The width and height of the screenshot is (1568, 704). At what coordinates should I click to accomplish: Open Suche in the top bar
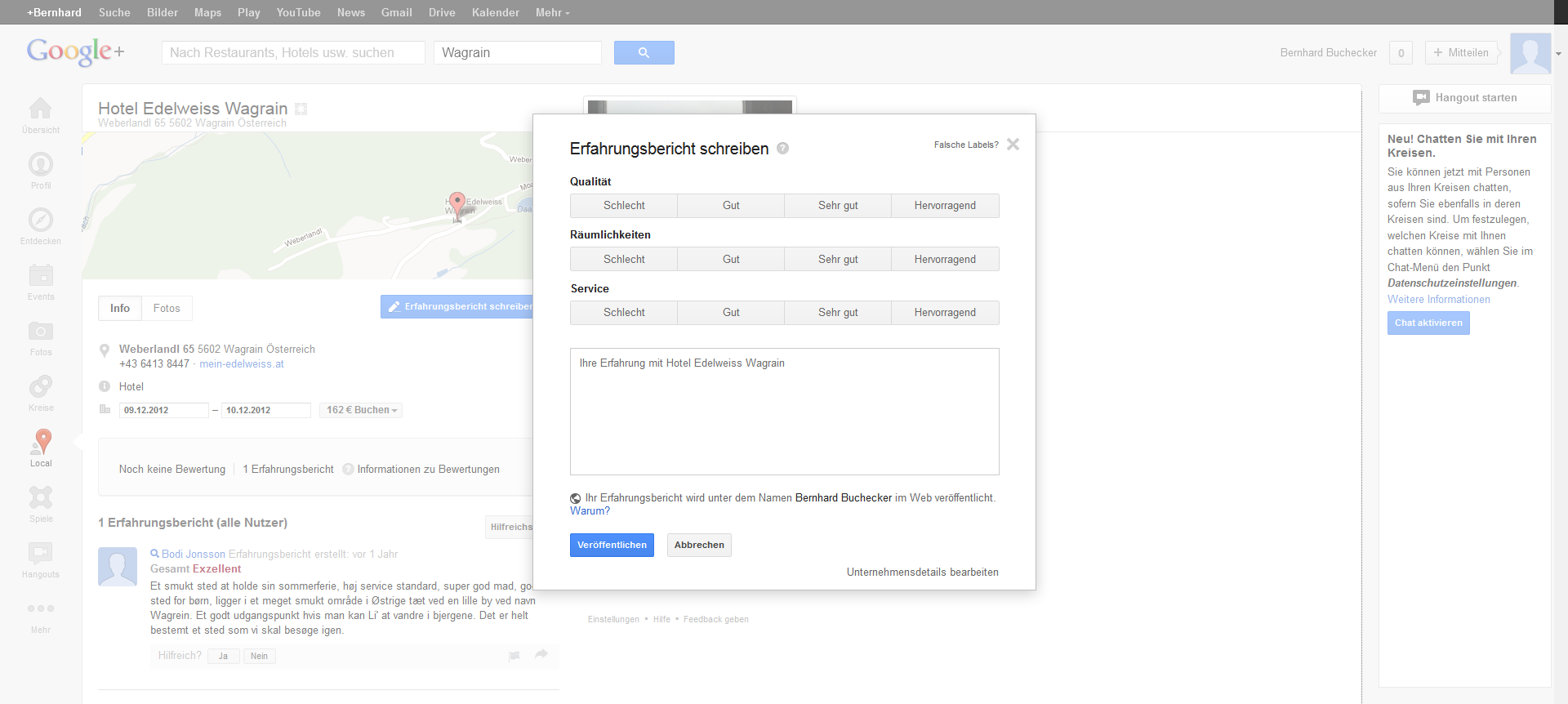tap(114, 12)
